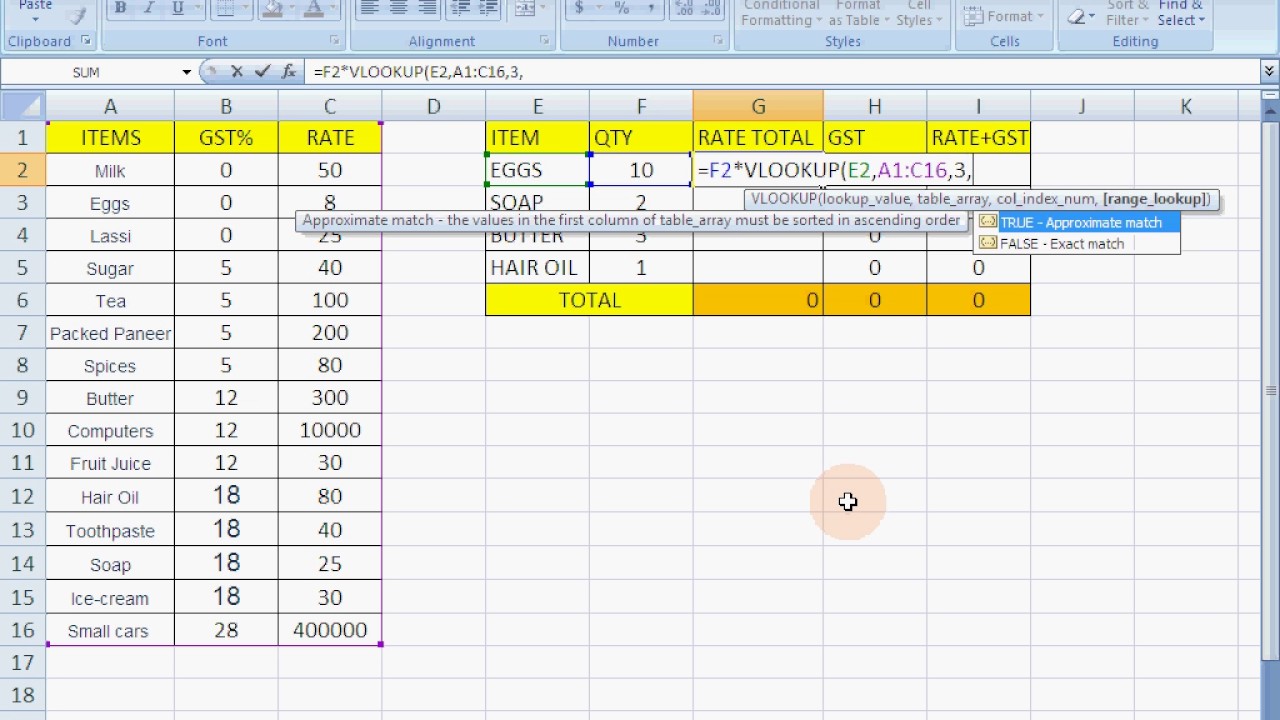Toggle Italic formatting

[149, 8]
